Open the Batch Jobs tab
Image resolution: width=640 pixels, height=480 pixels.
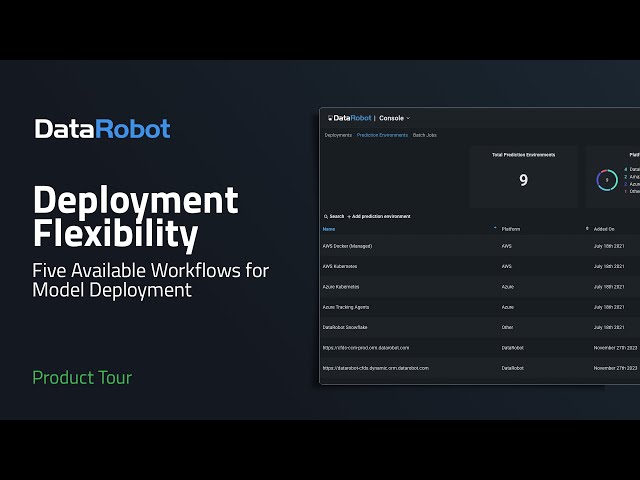[425, 135]
